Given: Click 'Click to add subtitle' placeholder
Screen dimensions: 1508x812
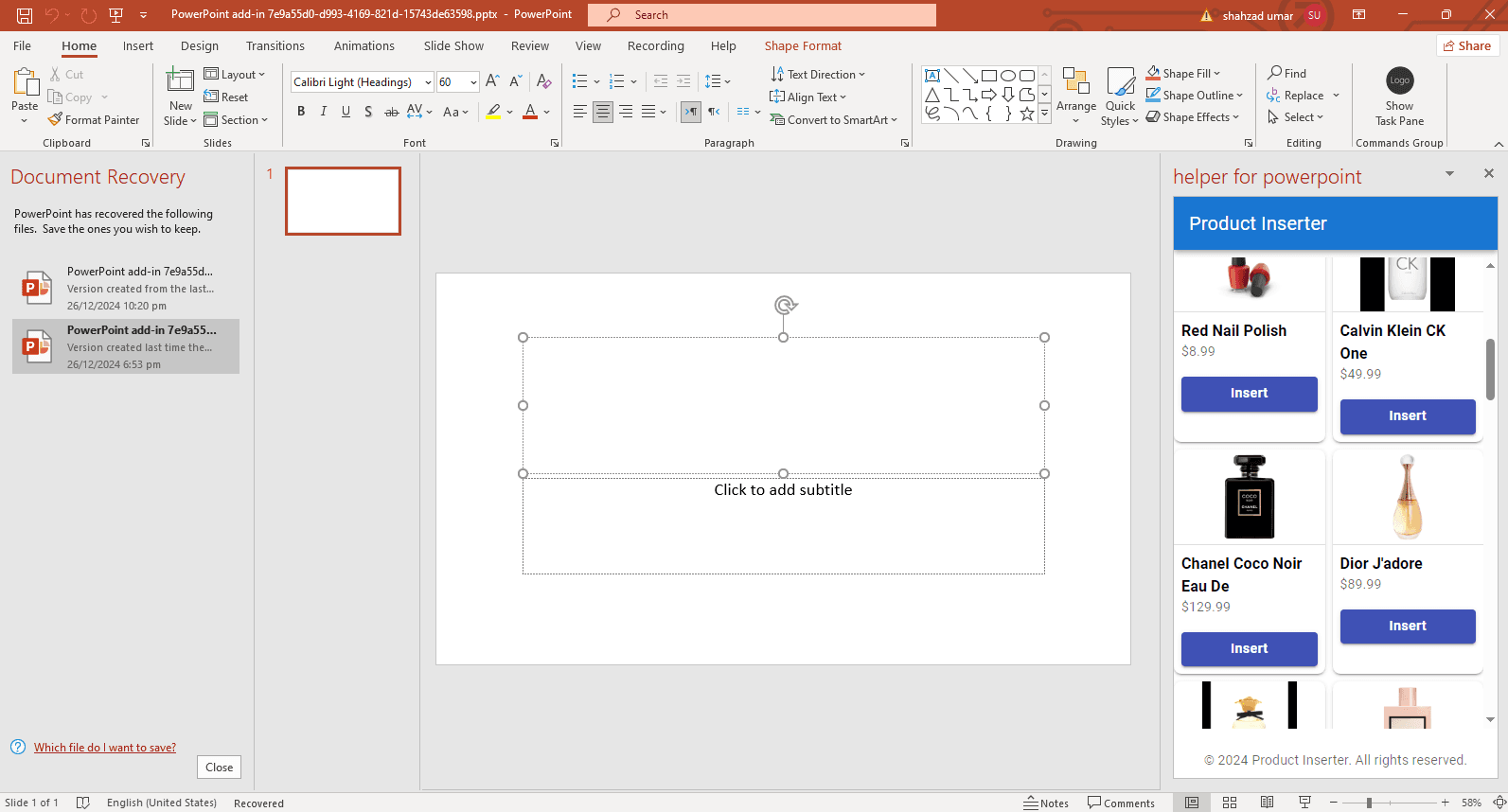Looking at the screenshot, I should pyautogui.click(x=783, y=490).
